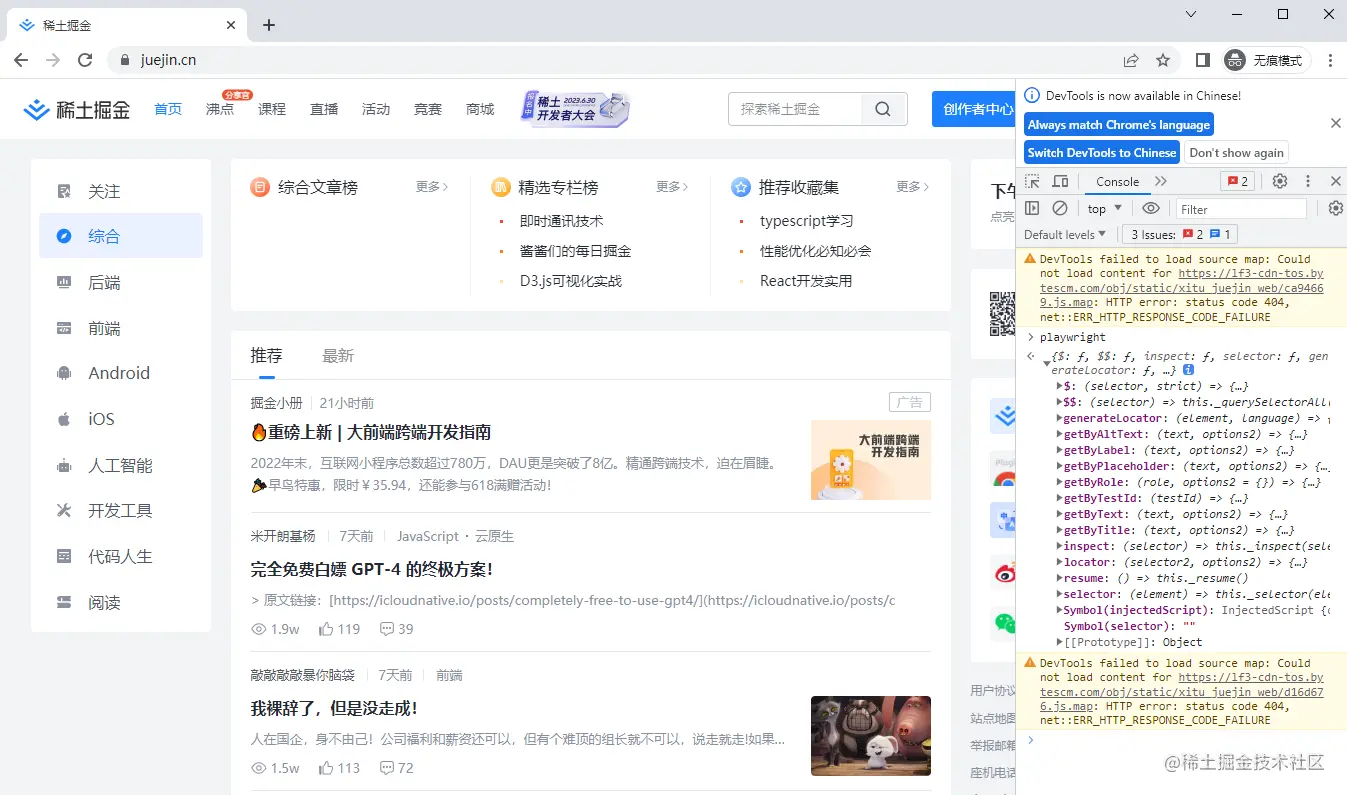Open the 大前端跨端开发指南 thumbnail
The height and width of the screenshot is (795, 1347).
point(871,460)
